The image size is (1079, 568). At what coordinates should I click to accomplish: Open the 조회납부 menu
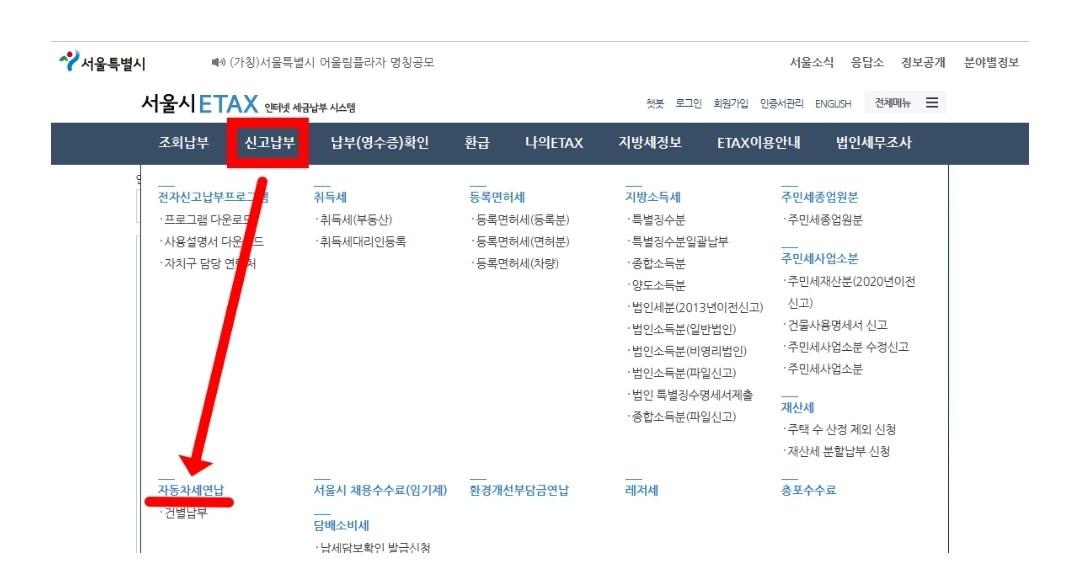pos(183,143)
